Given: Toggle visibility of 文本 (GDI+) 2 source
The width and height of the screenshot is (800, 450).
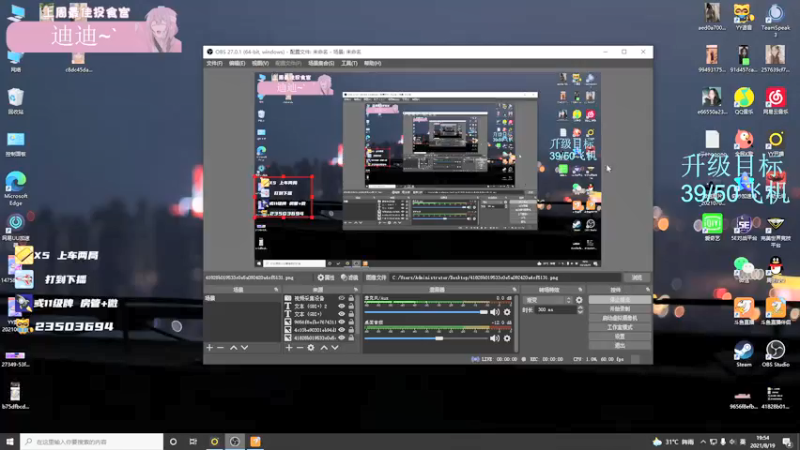Looking at the screenshot, I should [341, 306].
